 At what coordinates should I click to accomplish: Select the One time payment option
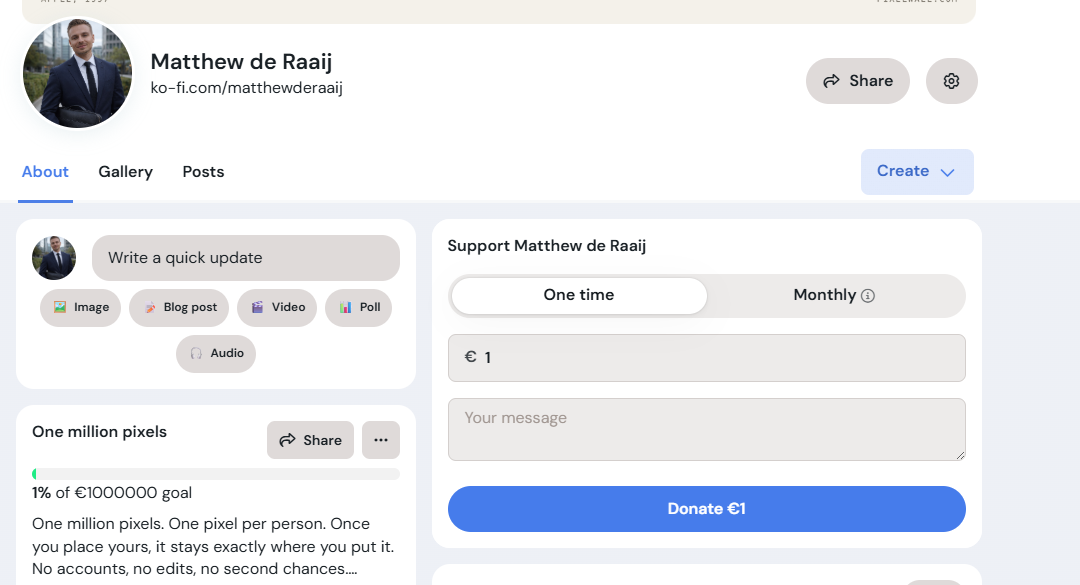pyautogui.click(x=578, y=295)
